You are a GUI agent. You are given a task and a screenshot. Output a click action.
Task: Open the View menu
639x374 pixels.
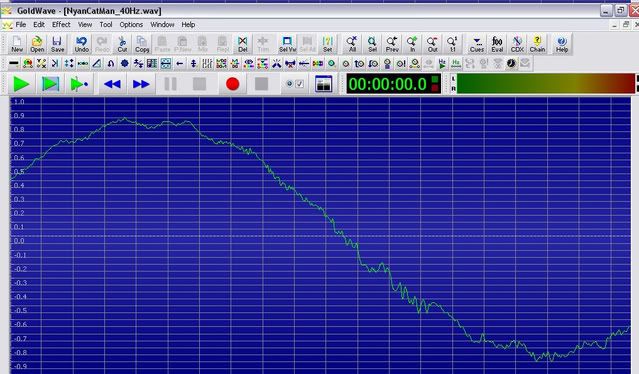(85, 25)
